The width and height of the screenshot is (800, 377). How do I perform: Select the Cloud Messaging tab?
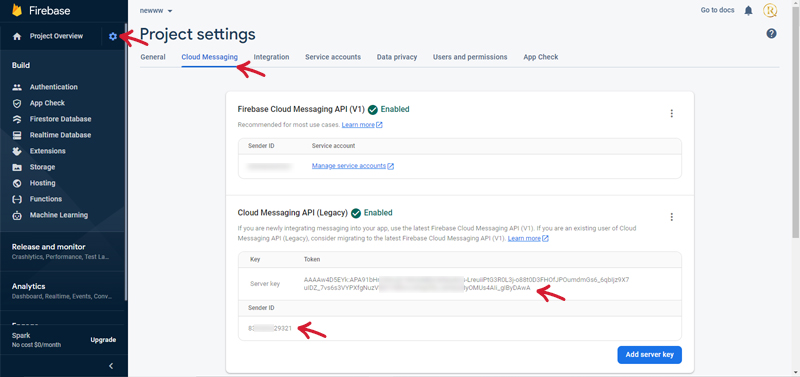(x=210, y=57)
